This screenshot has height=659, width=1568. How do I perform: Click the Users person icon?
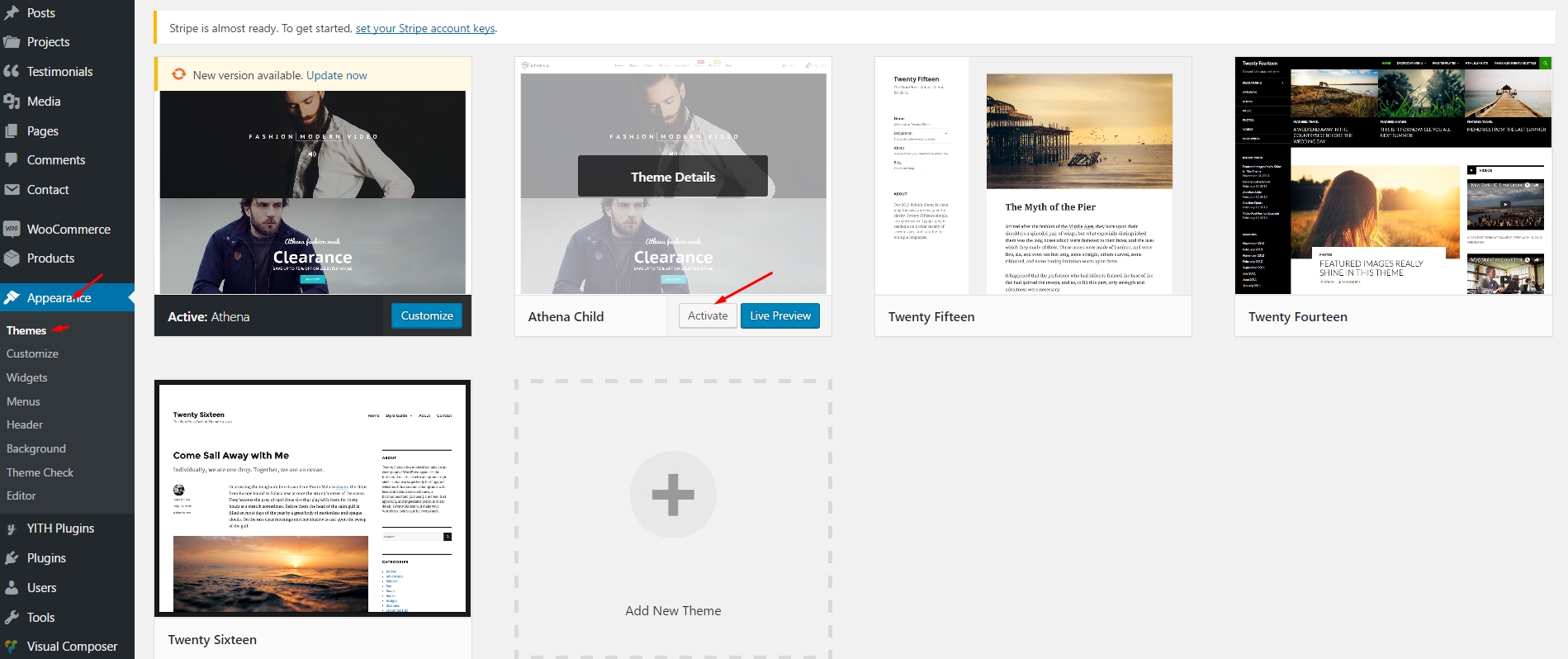click(12, 588)
